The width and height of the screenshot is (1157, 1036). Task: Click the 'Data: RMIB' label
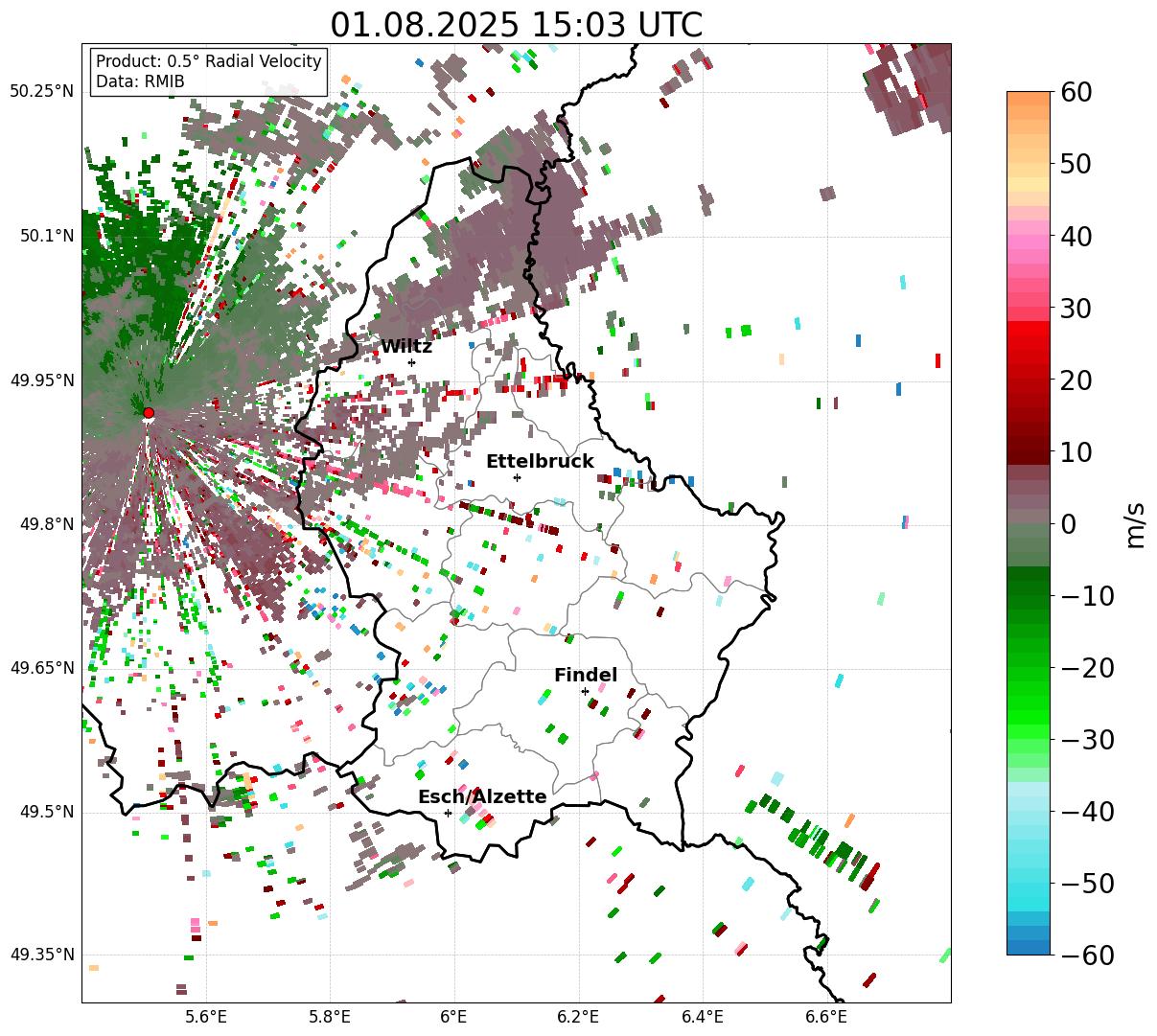(140, 82)
